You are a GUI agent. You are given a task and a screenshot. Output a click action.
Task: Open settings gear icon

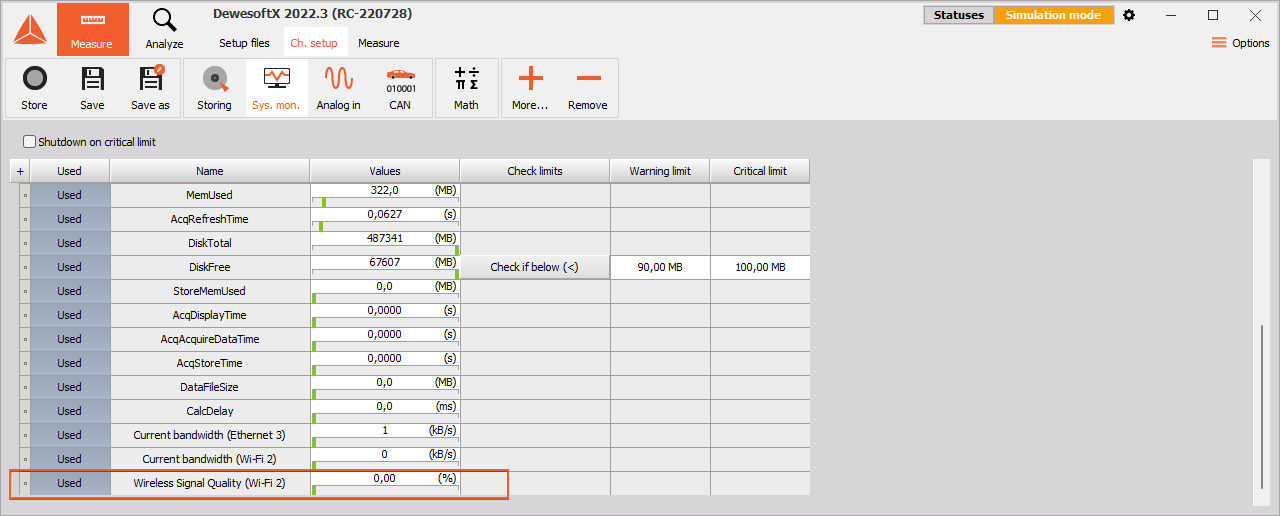[1129, 15]
